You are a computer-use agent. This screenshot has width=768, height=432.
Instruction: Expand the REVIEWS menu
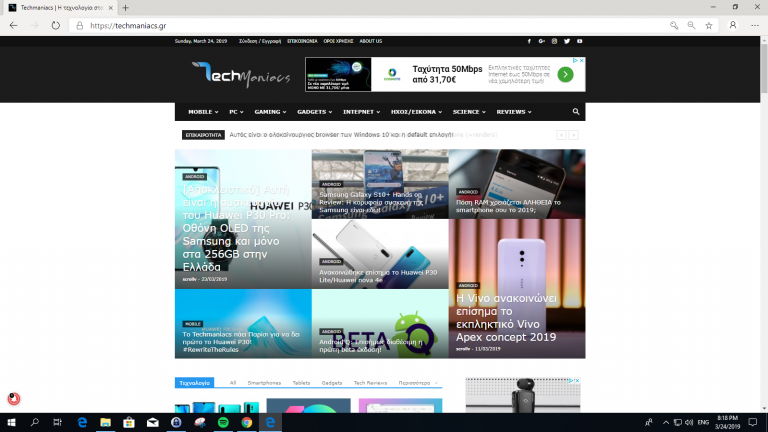coord(514,112)
